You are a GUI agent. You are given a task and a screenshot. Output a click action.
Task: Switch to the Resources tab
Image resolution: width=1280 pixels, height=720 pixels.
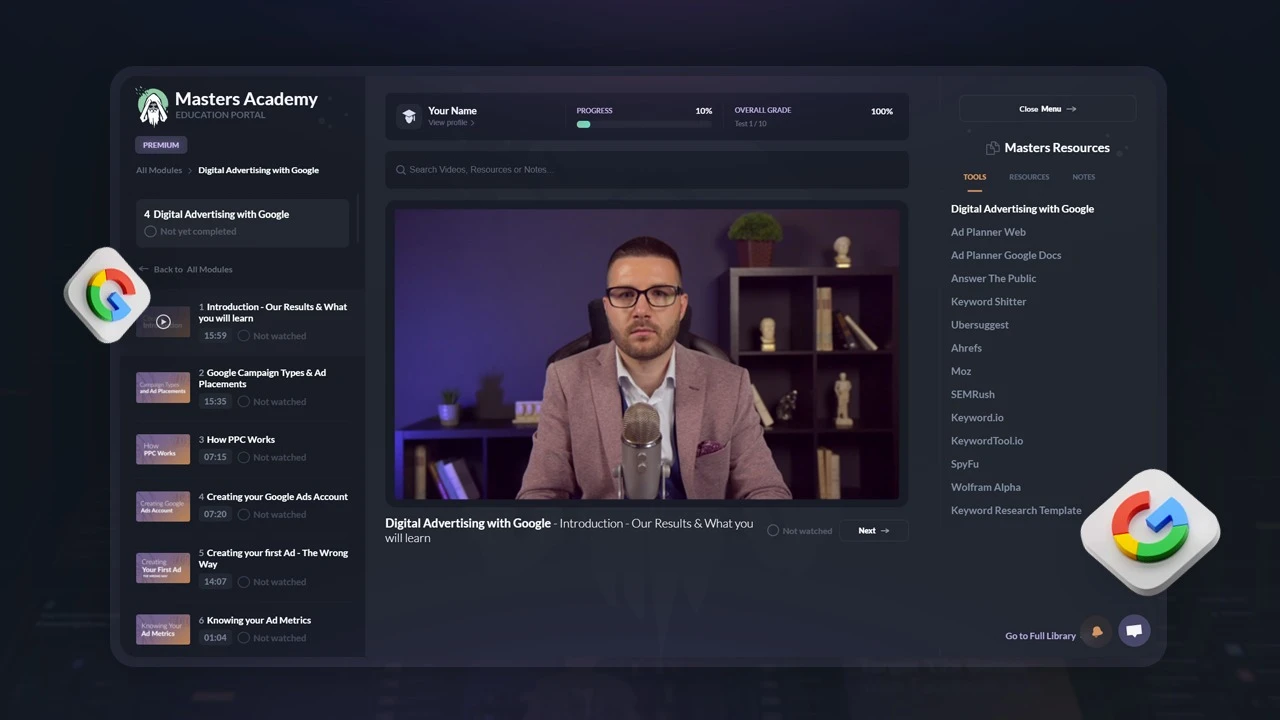click(x=1028, y=177)
